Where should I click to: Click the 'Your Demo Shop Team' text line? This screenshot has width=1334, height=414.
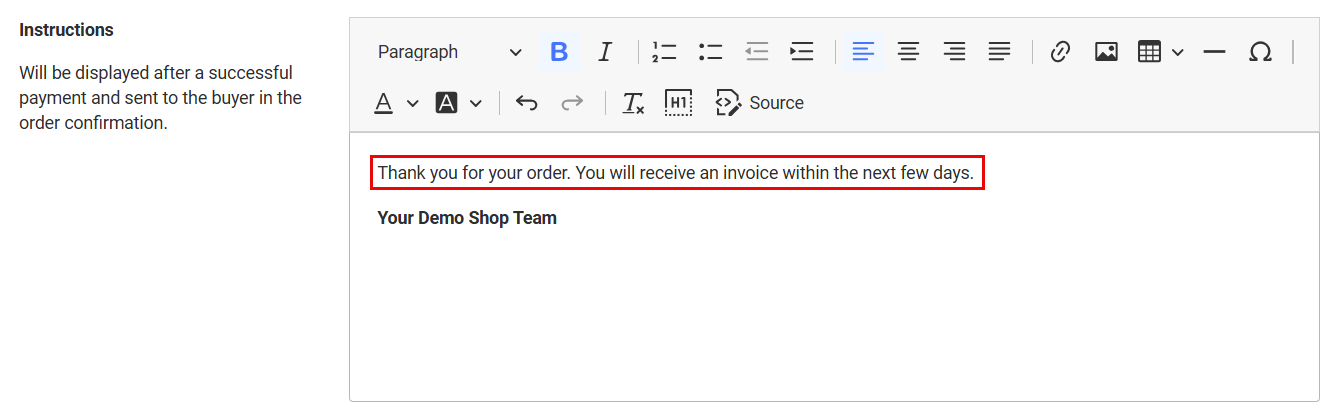(x=467, y=218)
